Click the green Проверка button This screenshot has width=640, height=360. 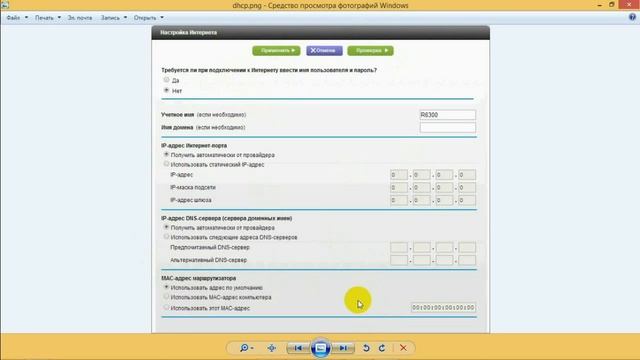pyautogui.click(x=371, y=51)
